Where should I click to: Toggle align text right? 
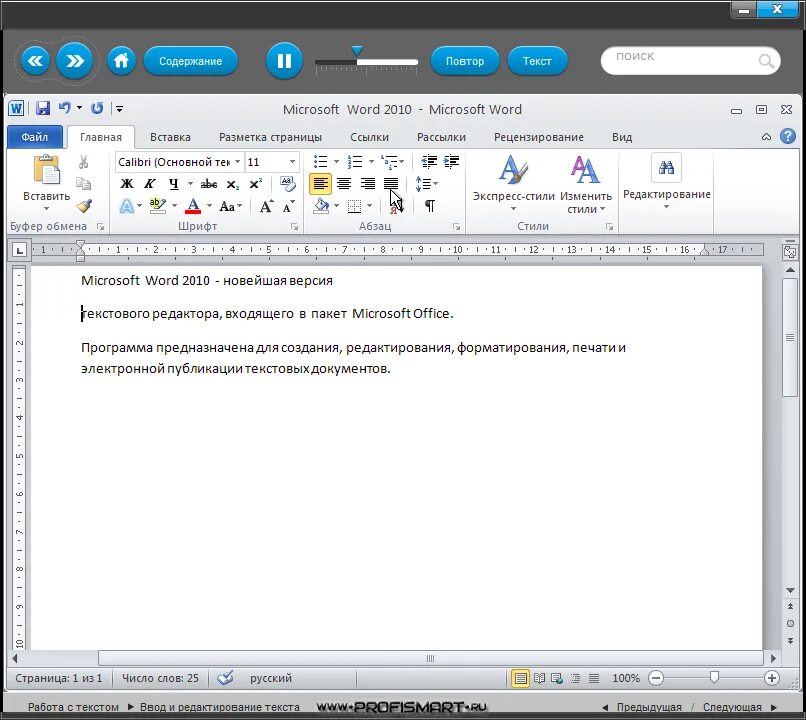[368, 183]
